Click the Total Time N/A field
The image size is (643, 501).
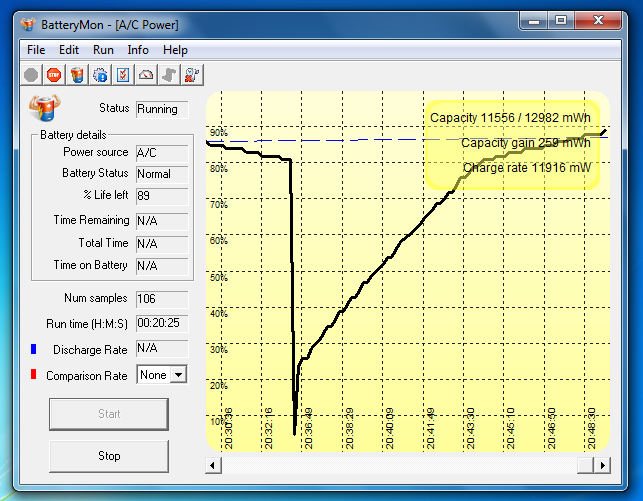point(162,244)
